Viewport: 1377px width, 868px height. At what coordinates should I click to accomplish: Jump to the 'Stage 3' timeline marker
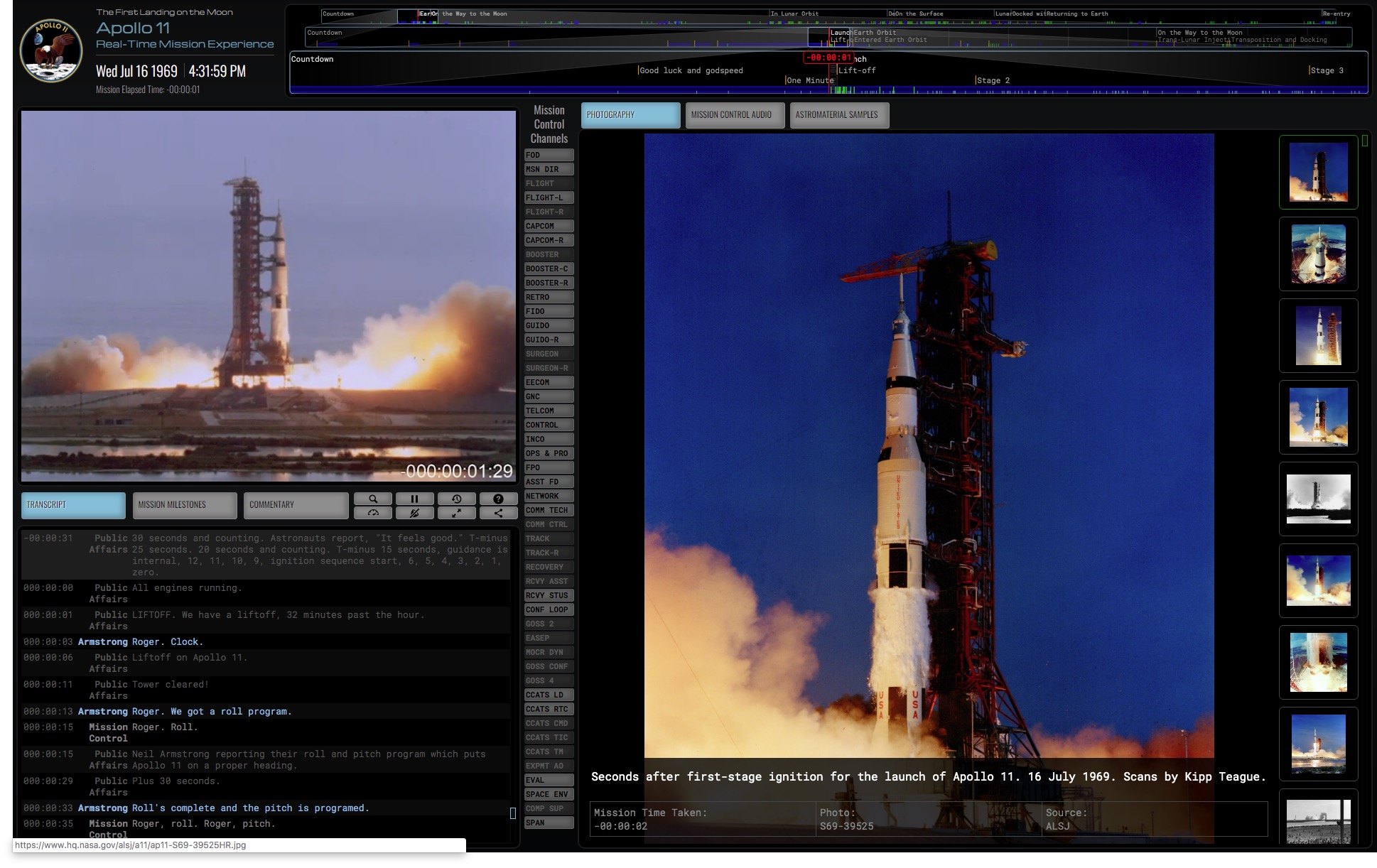click(1326, 70)
